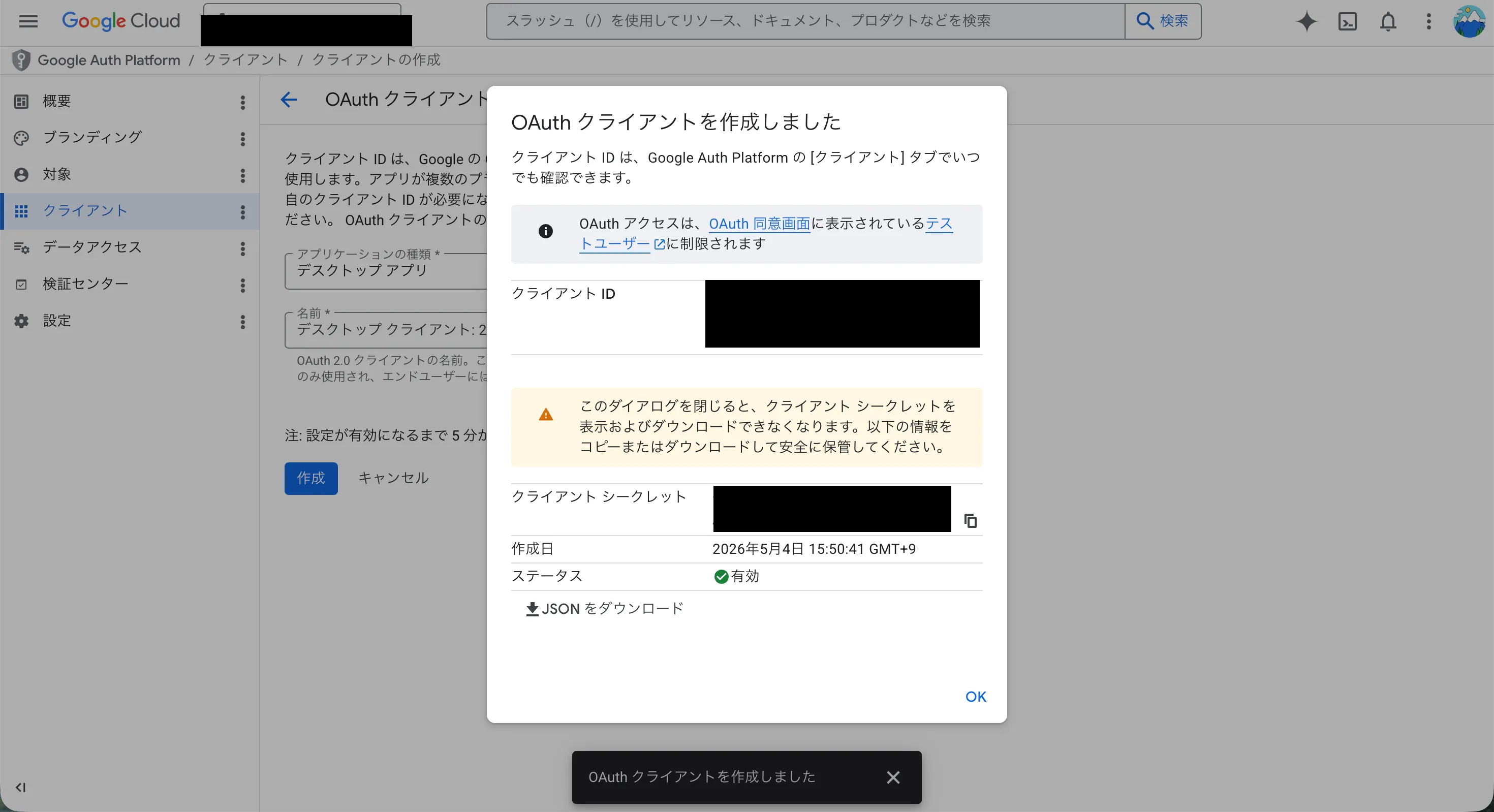1494x812 pixels.
Task: Click the クライアント シークレット label
Action: coord(599,497)
